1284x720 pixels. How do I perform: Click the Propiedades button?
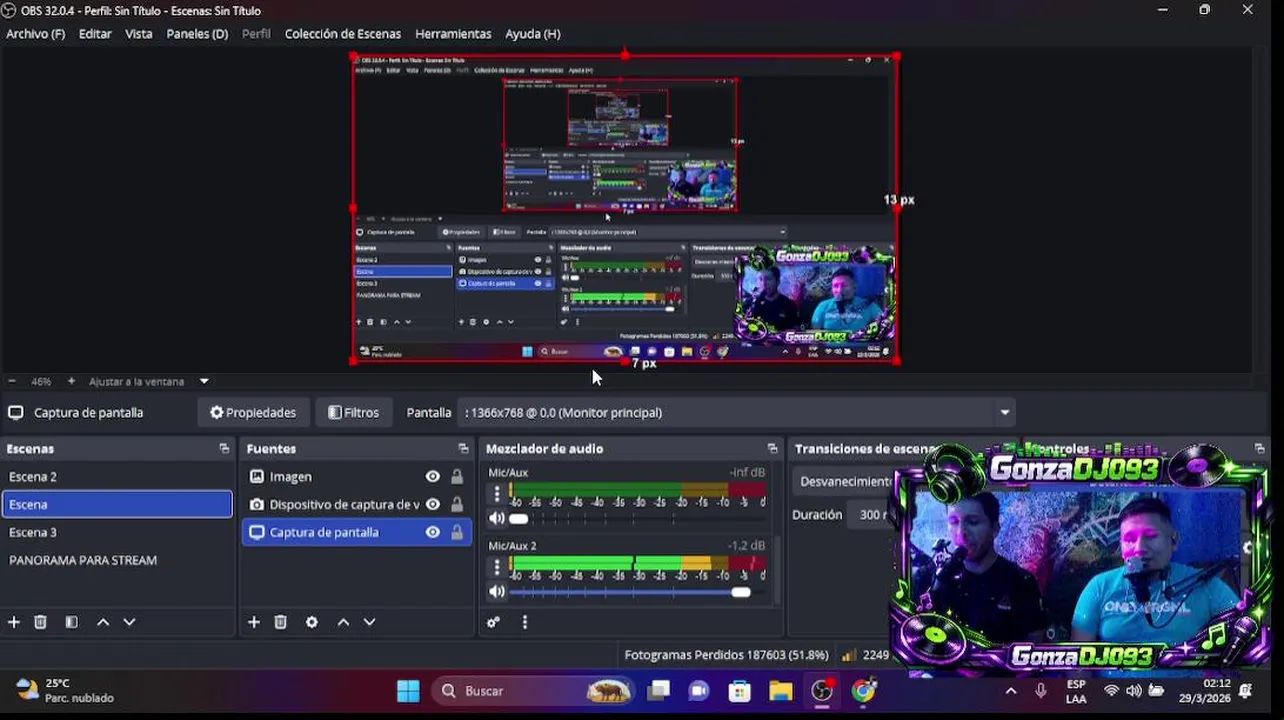tap(253, 413)
